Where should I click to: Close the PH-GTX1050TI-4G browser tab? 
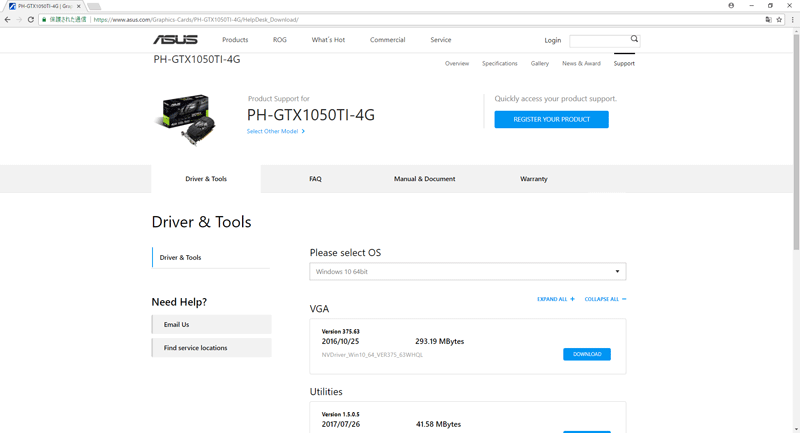click(79, 6)
